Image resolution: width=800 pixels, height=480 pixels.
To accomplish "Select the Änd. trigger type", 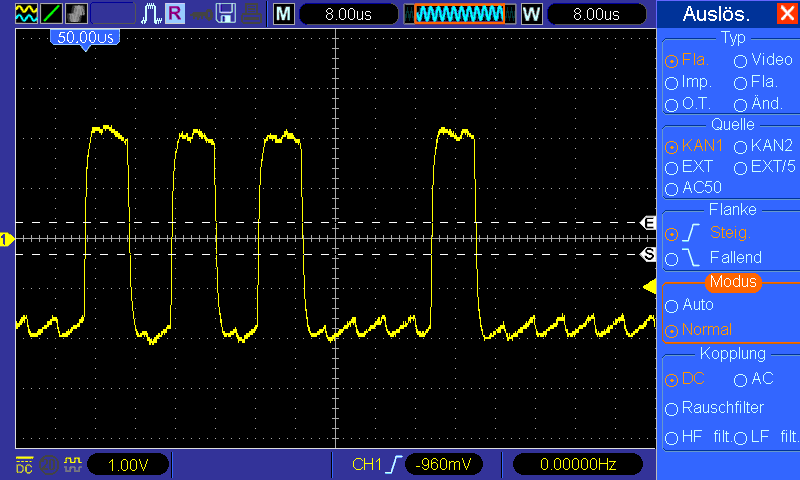I will (758, 104).
